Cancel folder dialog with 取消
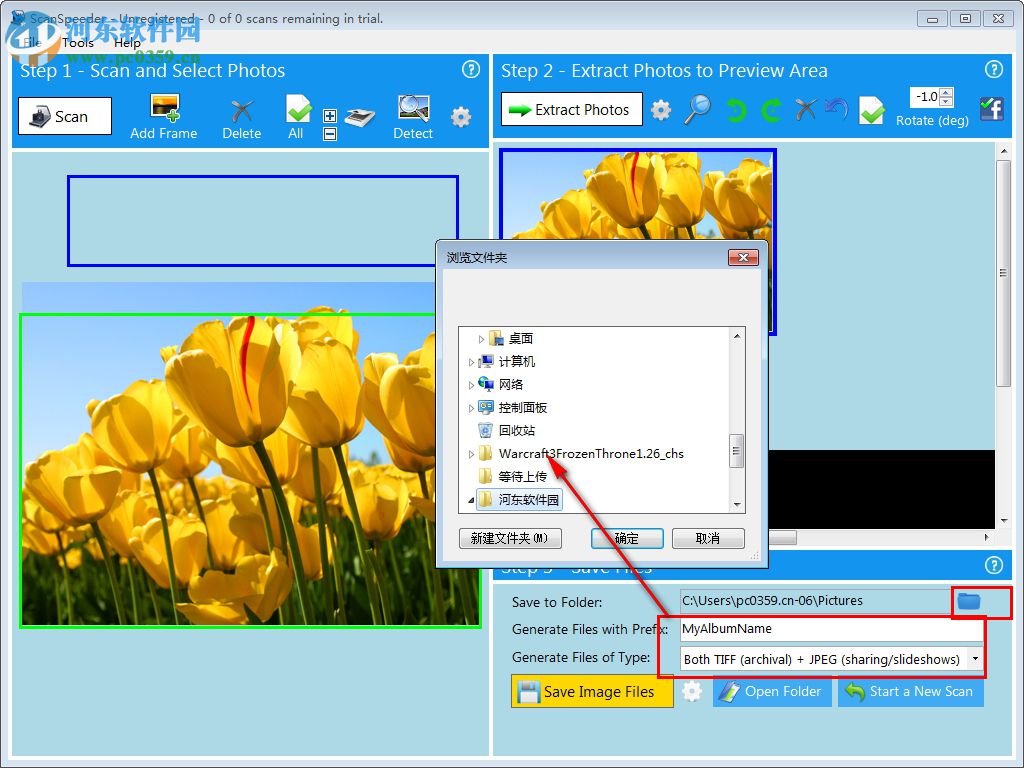 click(708, 538)
